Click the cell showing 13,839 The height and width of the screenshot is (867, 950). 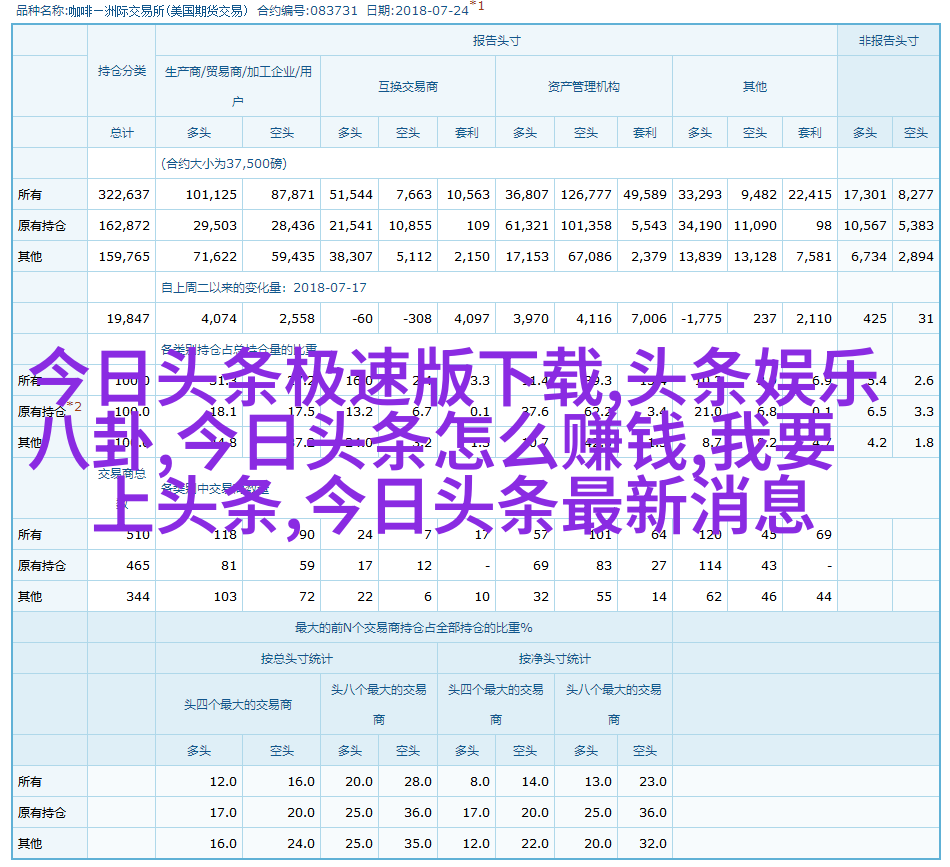click(x=700, y=256)
